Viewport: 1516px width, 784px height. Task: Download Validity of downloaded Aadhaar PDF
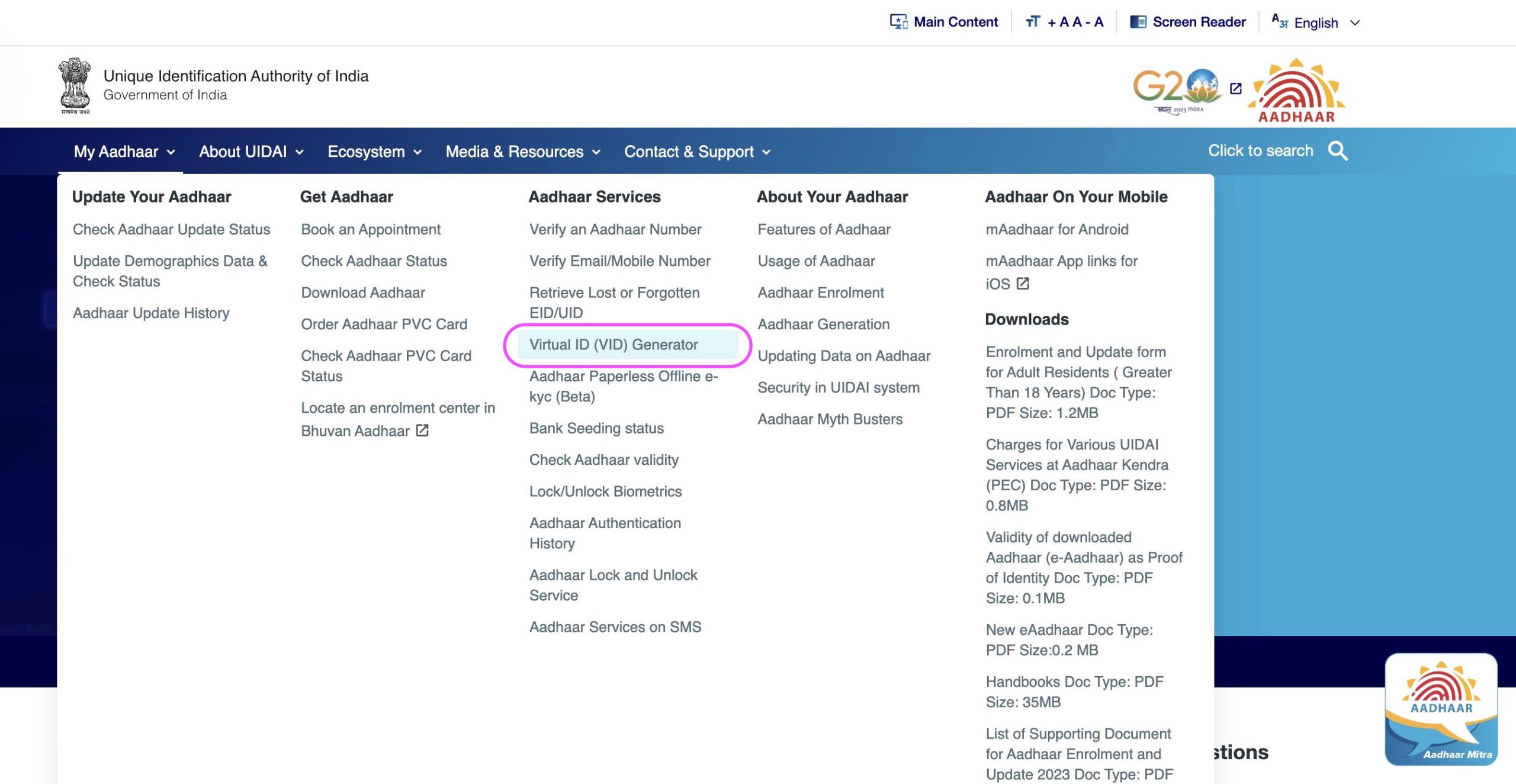[x=1084, y=567]
